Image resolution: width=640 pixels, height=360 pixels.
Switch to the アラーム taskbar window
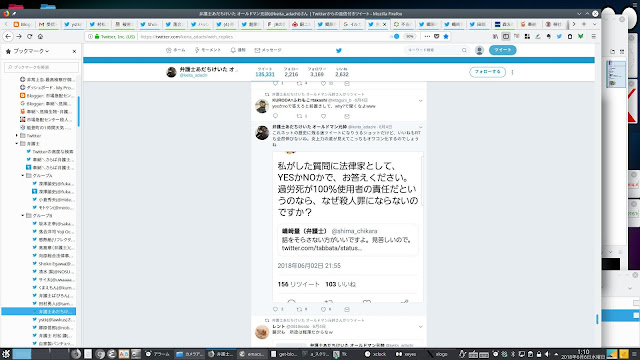pyautogui.click(x=158, y=354)
